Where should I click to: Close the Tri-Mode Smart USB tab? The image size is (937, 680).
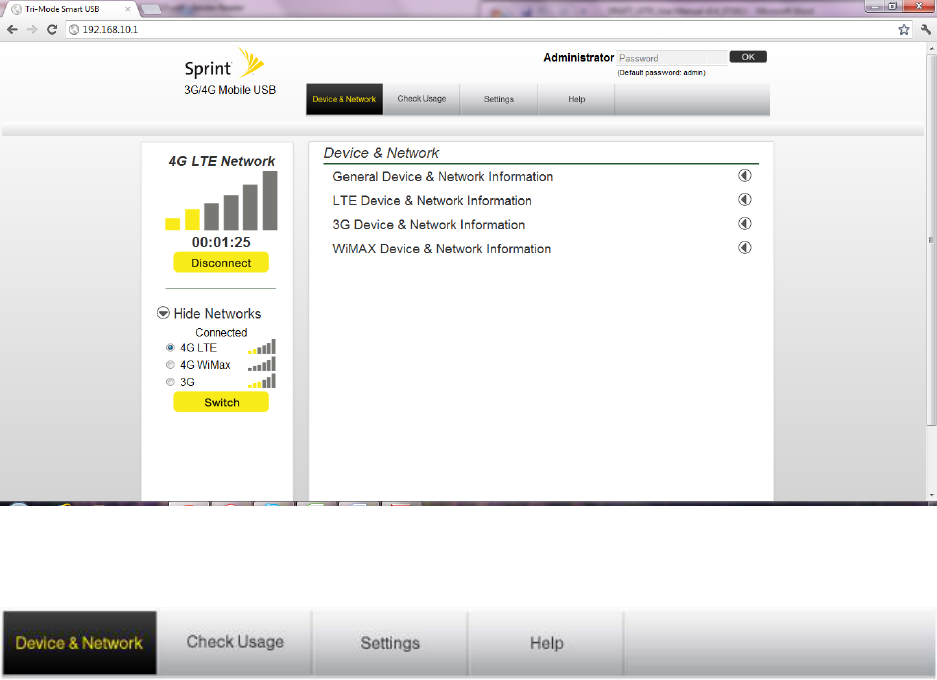tap(128, 9)
